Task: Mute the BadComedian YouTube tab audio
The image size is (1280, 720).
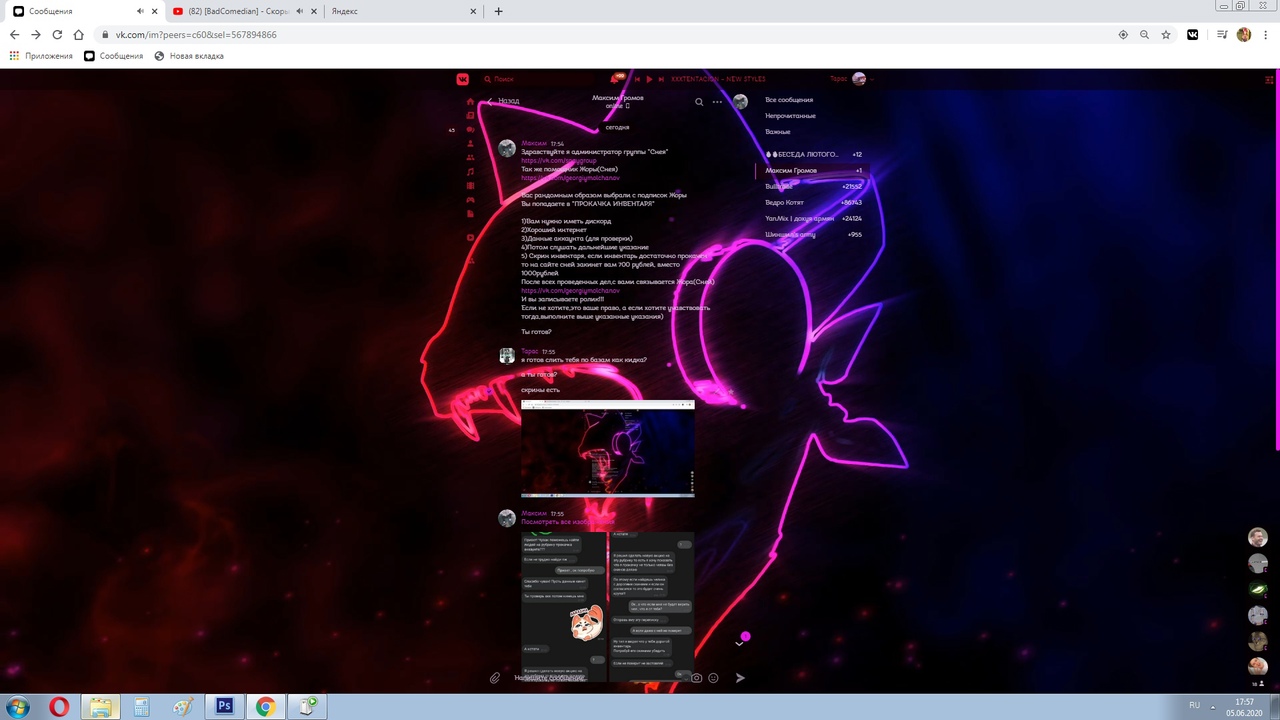Action: point(299,12)
